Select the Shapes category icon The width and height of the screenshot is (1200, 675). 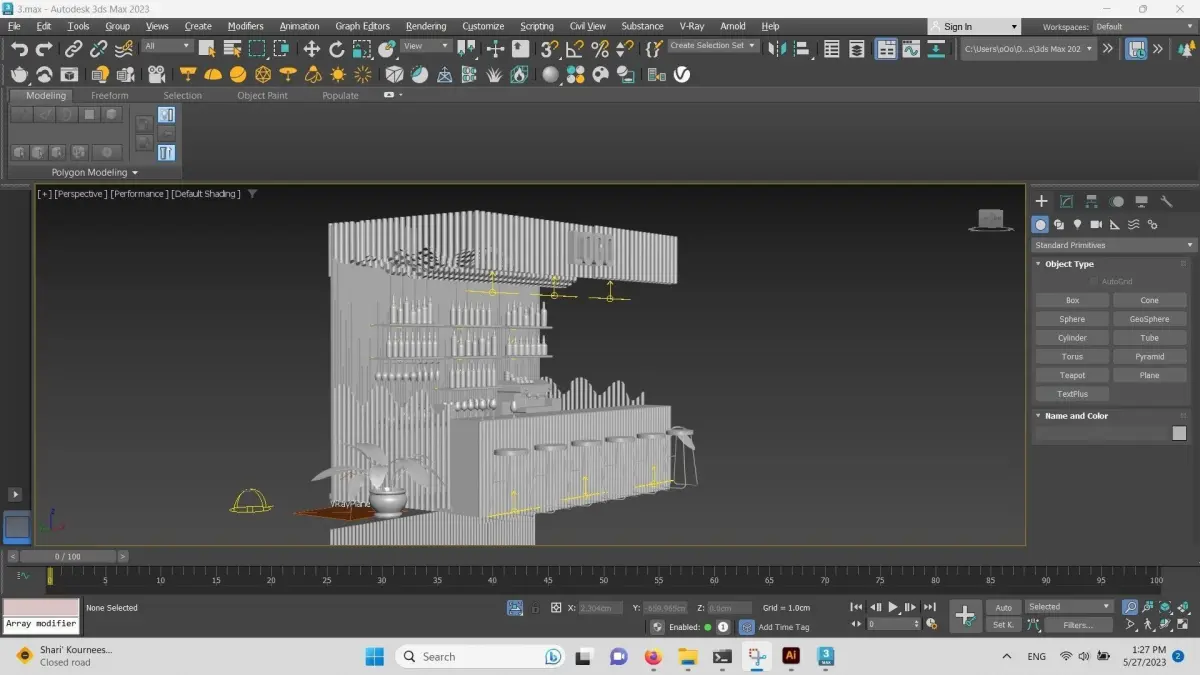click(1059, 225)
